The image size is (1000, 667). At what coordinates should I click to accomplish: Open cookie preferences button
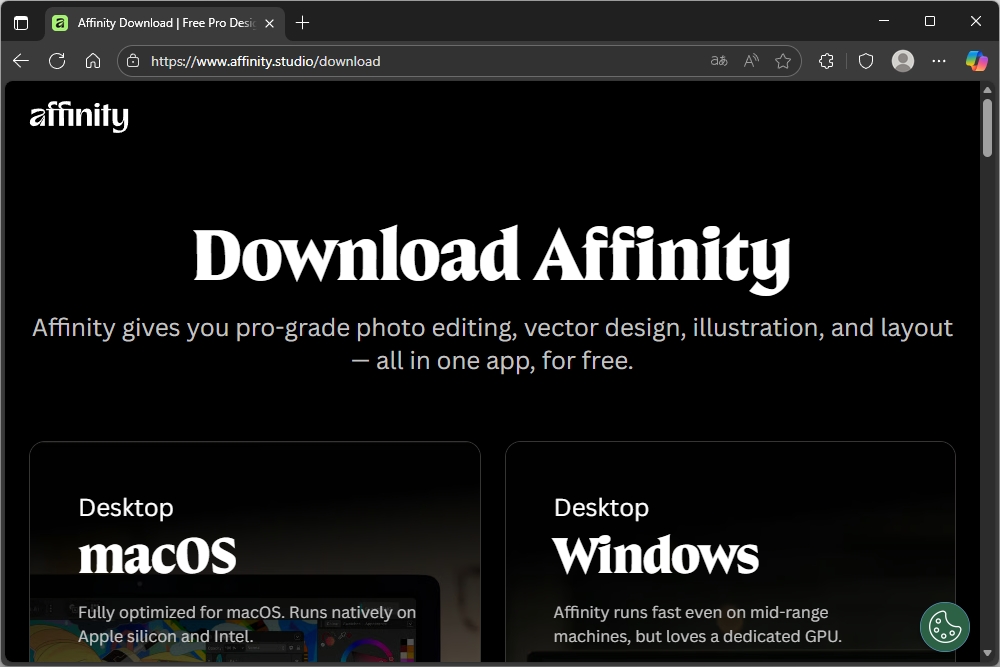(x=945, y=627)
